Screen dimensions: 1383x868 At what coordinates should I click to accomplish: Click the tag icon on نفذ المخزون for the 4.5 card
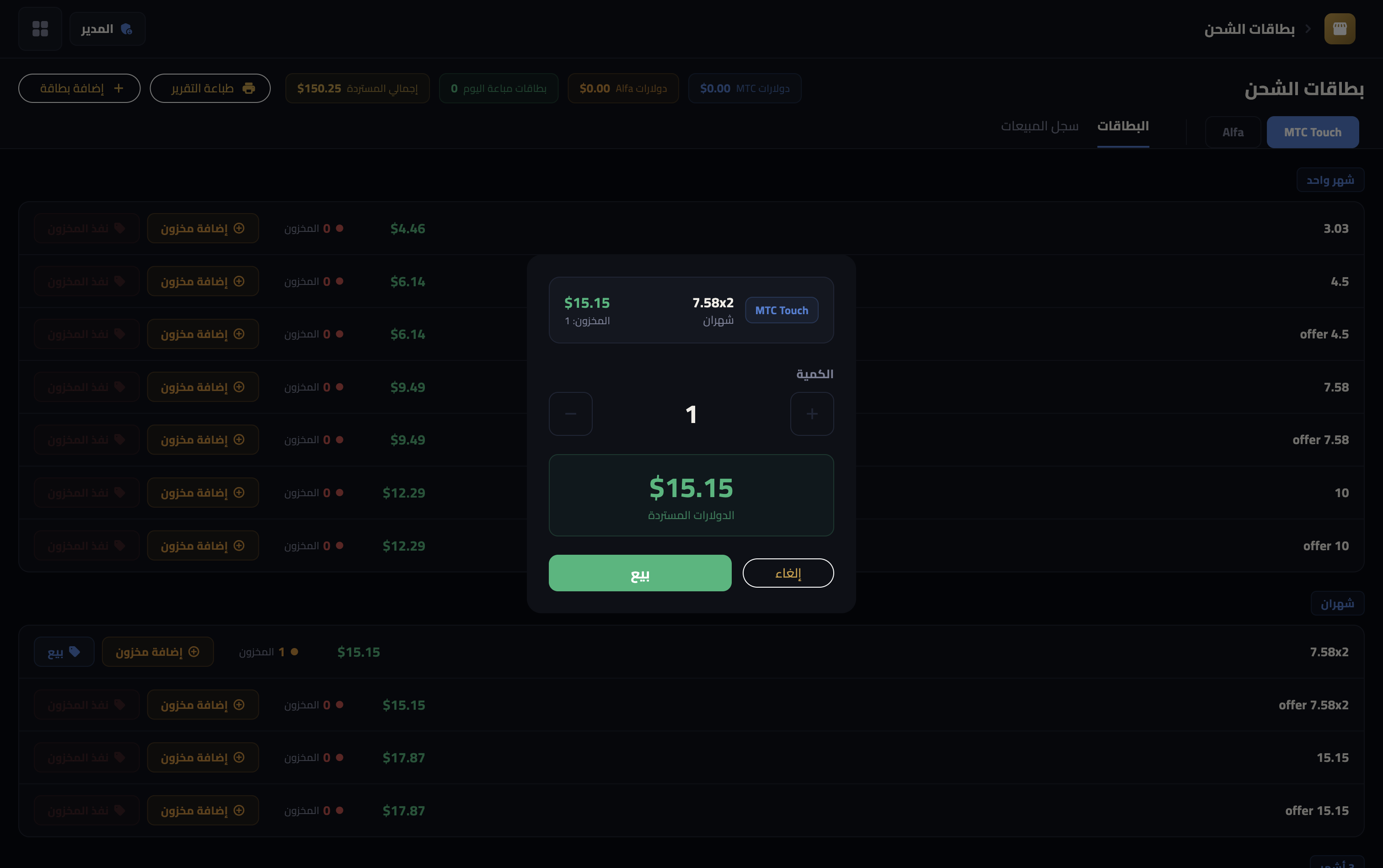119,281
